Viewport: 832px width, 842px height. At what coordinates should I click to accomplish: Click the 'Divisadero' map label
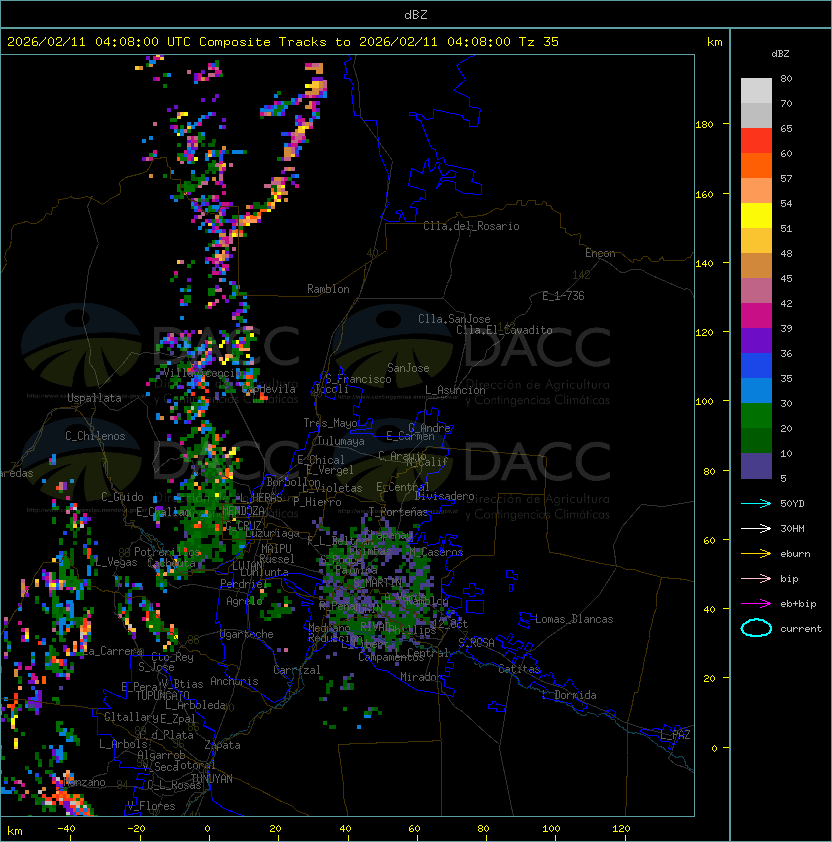(x=444, y=496)
